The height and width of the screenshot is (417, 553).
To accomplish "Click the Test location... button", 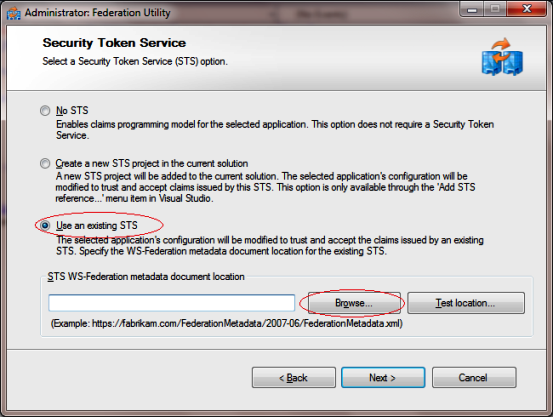I will pos(466,303).
